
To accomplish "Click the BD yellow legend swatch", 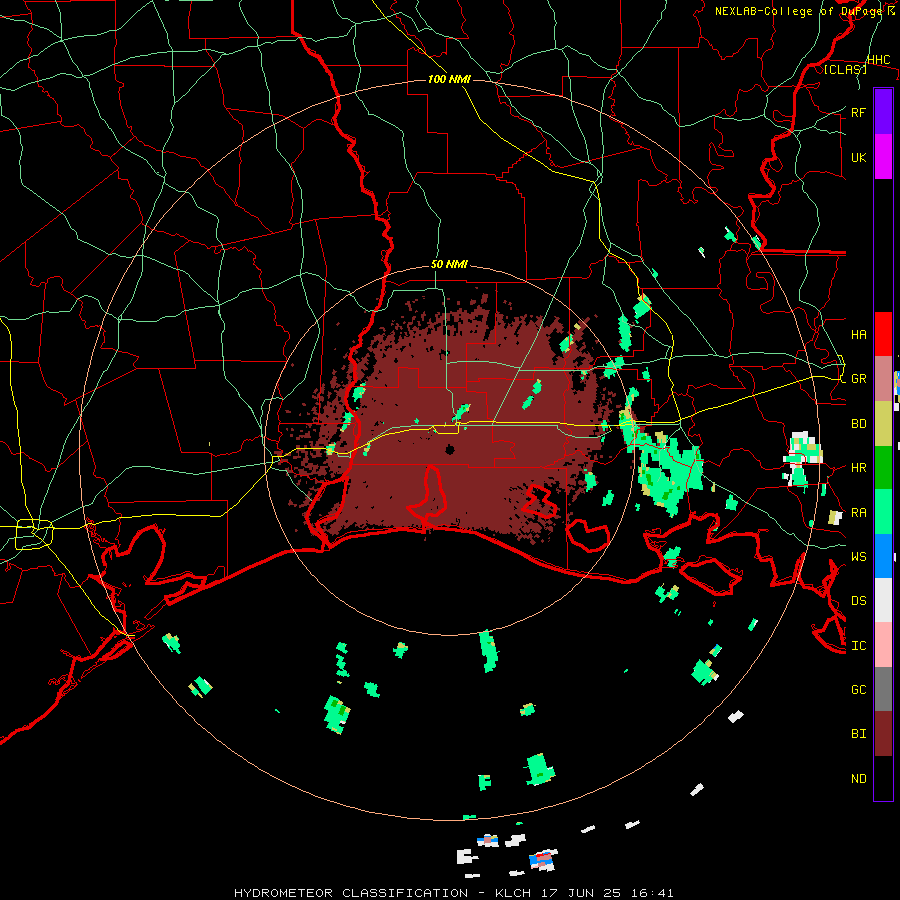I will [883, 424].
